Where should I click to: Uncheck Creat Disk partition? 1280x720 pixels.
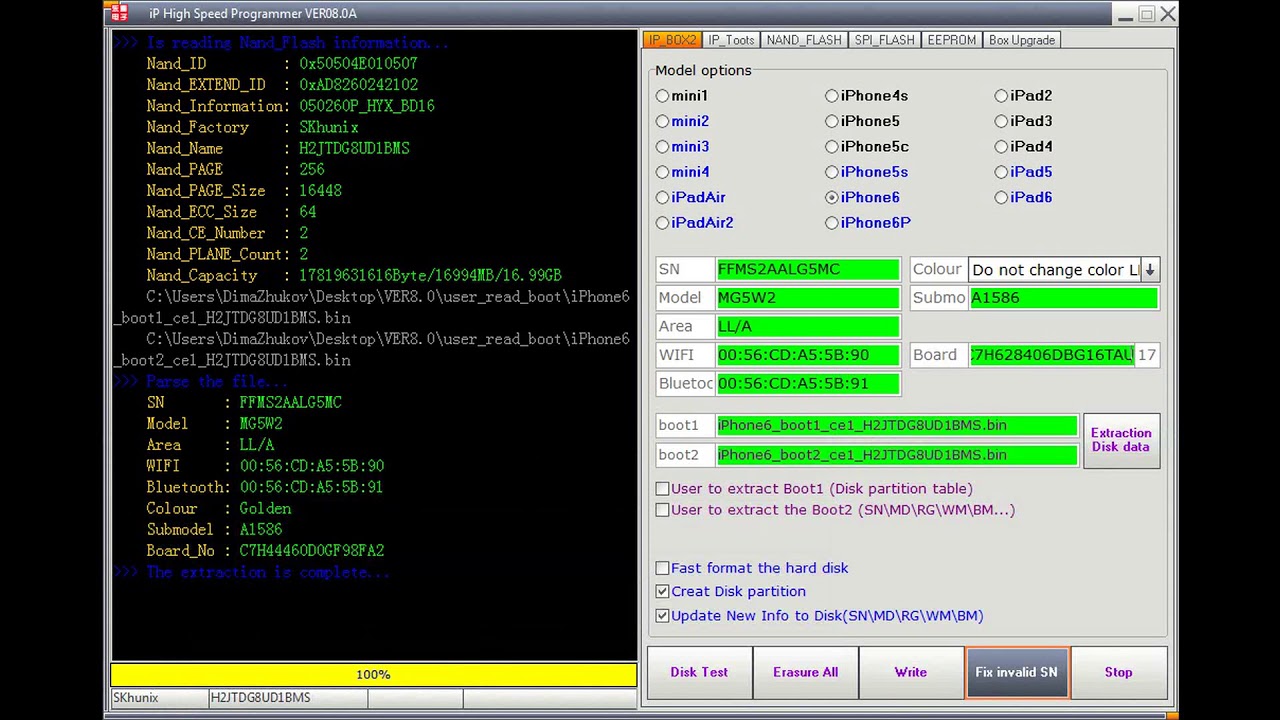pyautogui.click(x=662, y=592)
